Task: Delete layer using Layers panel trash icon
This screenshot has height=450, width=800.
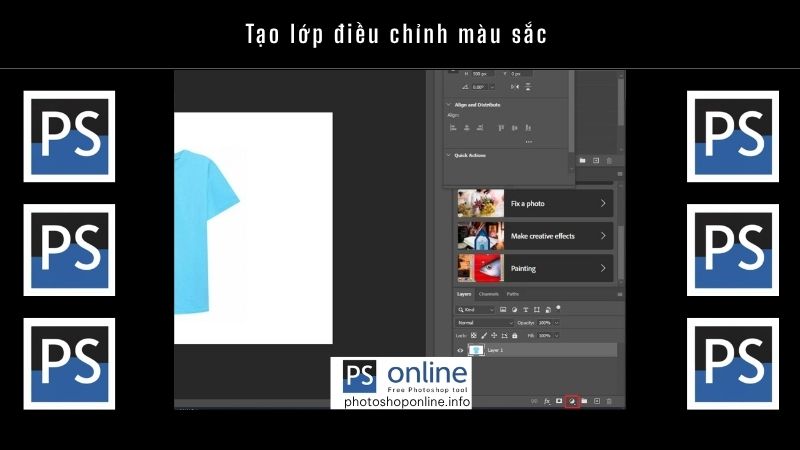Action: (609, 402)
